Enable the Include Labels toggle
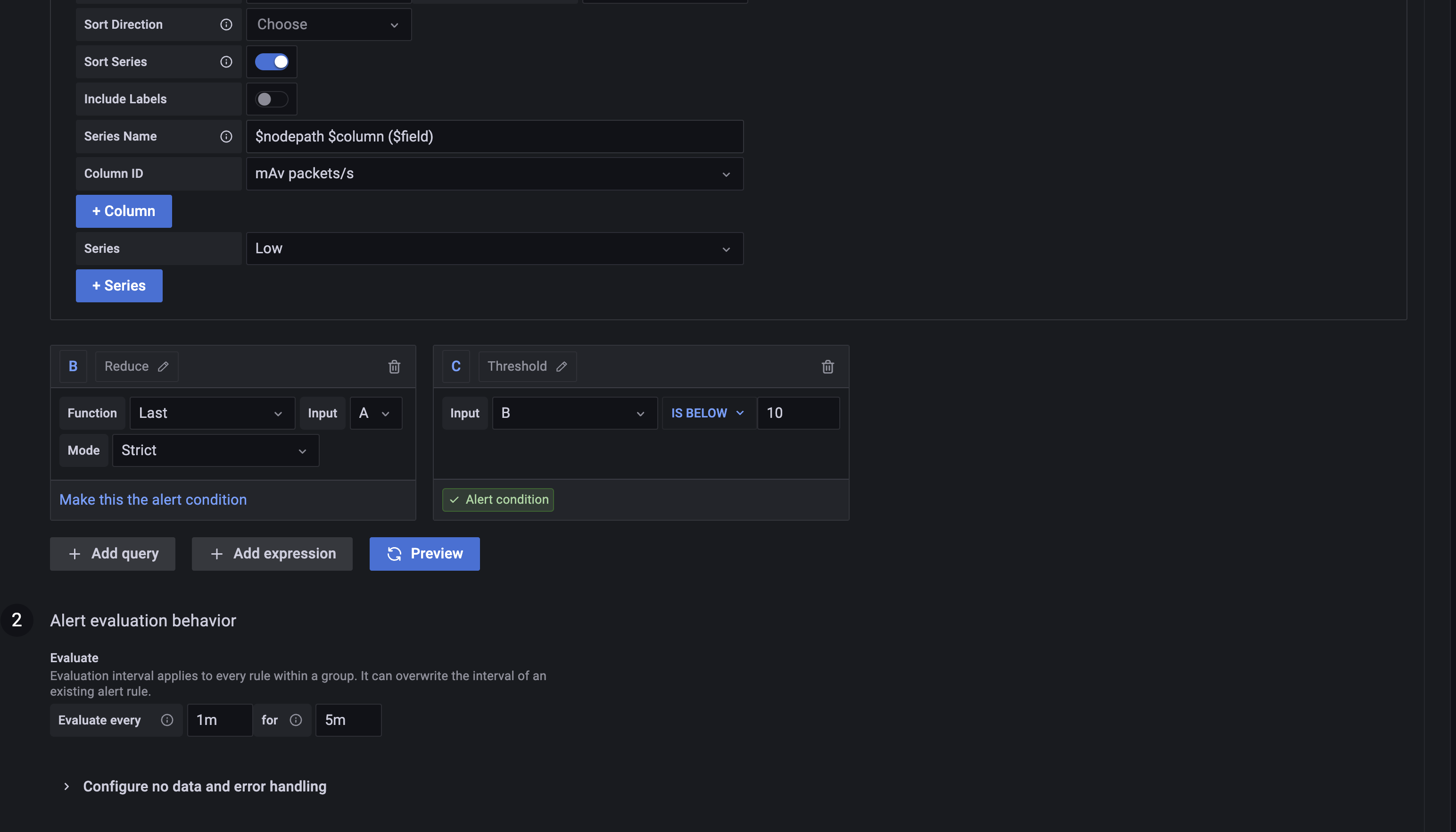 [x=272, y=100]
